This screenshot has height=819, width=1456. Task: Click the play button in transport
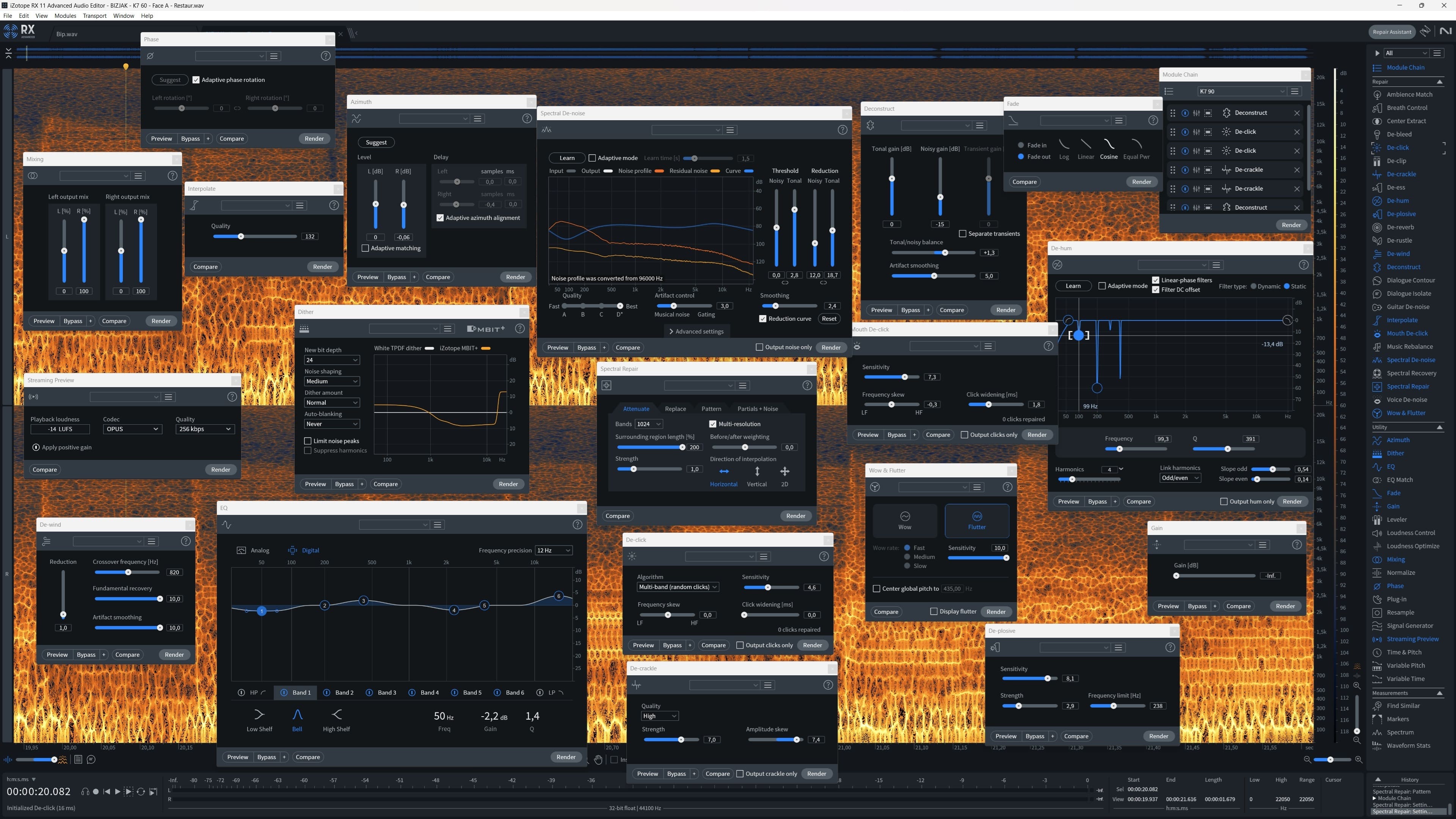tap(118, 792)
